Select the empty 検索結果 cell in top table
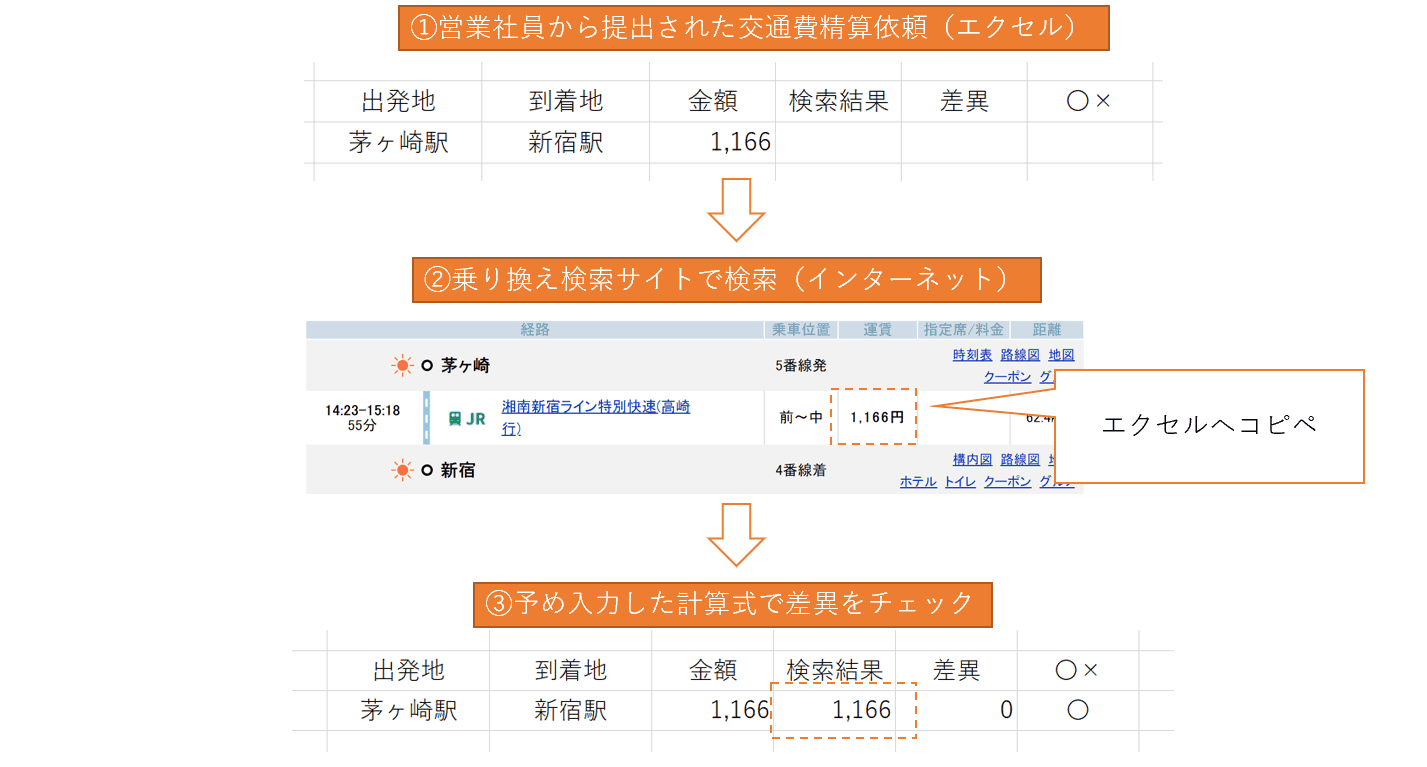Image resolution: width=1427 pixels, height=767 pixels. point(838,142)
